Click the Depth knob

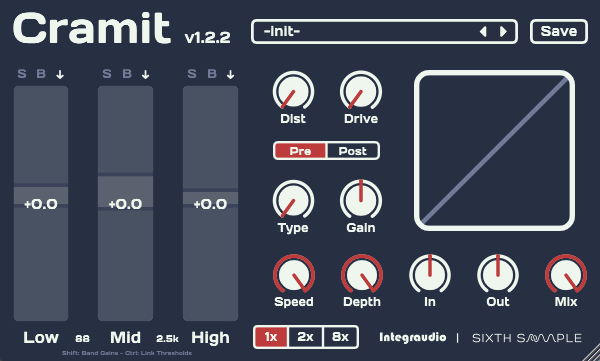click(x=362, y=275)
